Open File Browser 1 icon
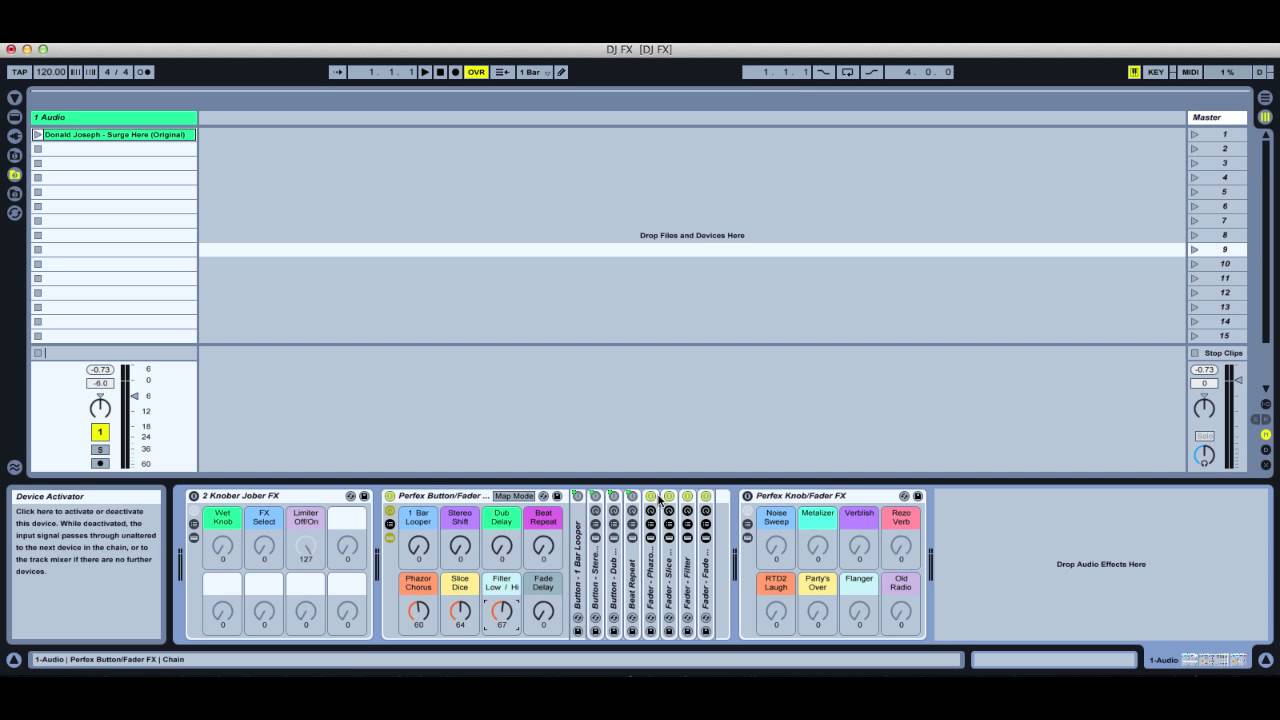Image resolution: width=1280 pixels, height=720 pixels. pos(15,155)
